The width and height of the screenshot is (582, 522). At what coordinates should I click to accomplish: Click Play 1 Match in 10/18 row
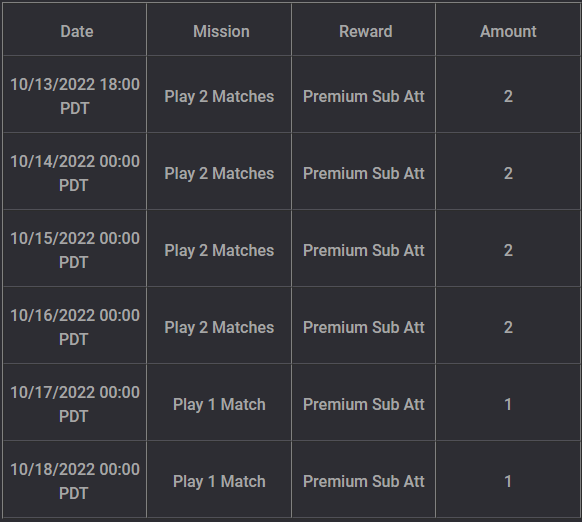pos(219,482)
